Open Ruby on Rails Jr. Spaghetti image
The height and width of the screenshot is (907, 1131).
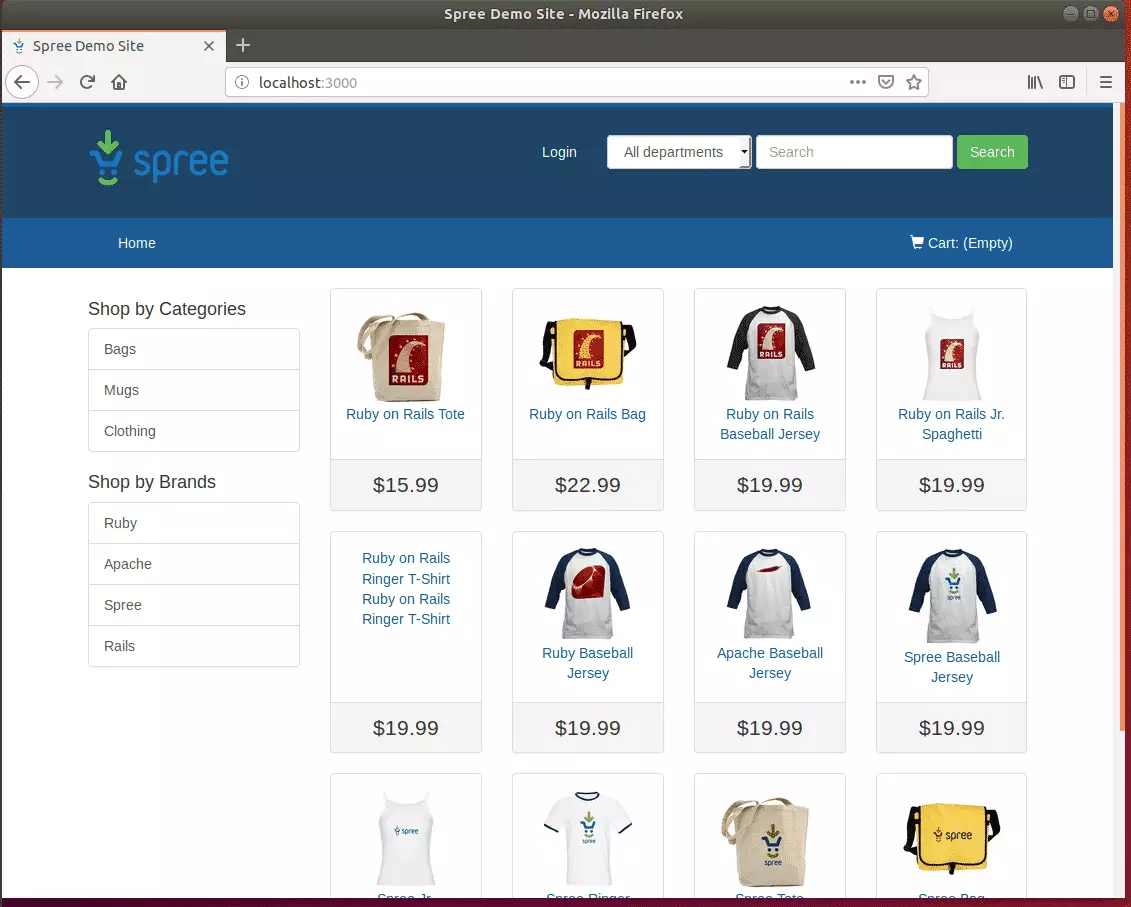(x=951, y=354)
